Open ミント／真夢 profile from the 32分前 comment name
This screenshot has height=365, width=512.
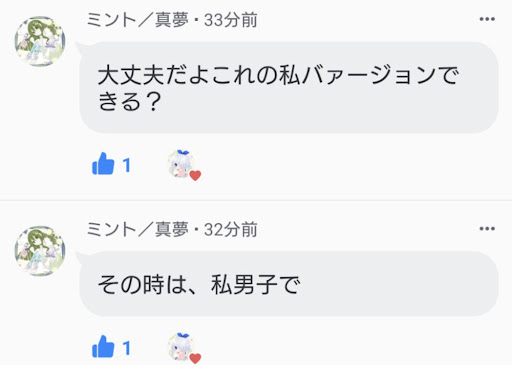coord(138,229)
